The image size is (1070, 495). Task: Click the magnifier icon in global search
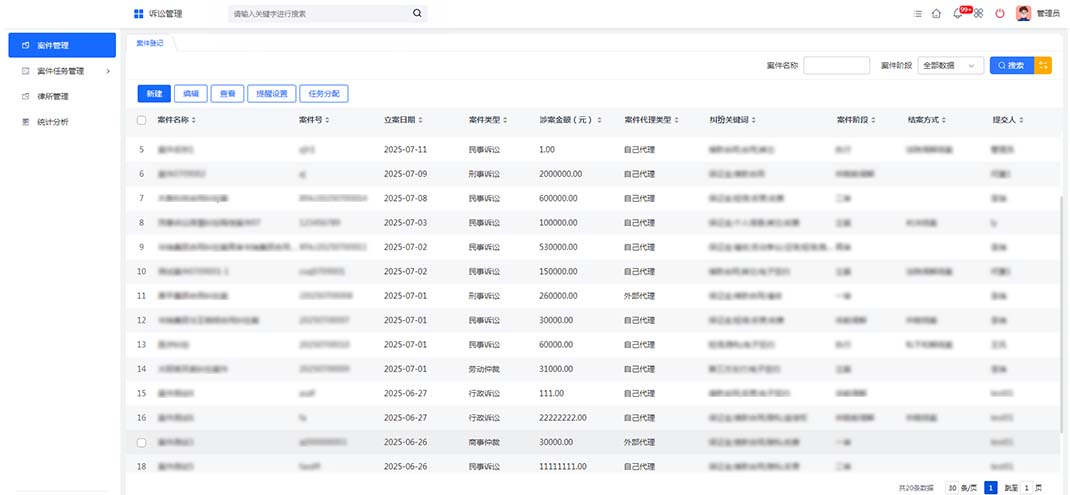click(417, 14)
